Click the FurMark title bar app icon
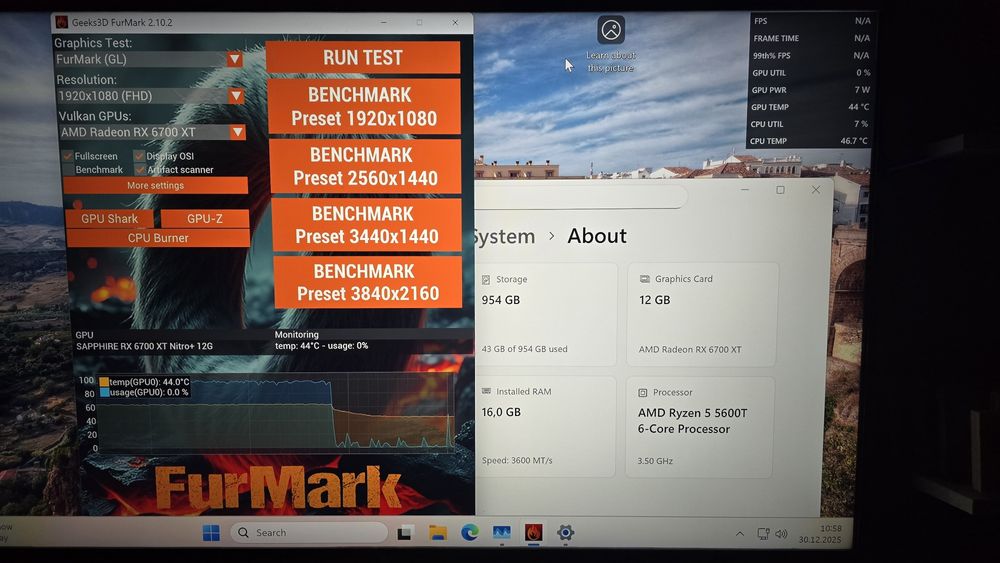Viewport: 1000px width, 563px height. click(62, 22)
